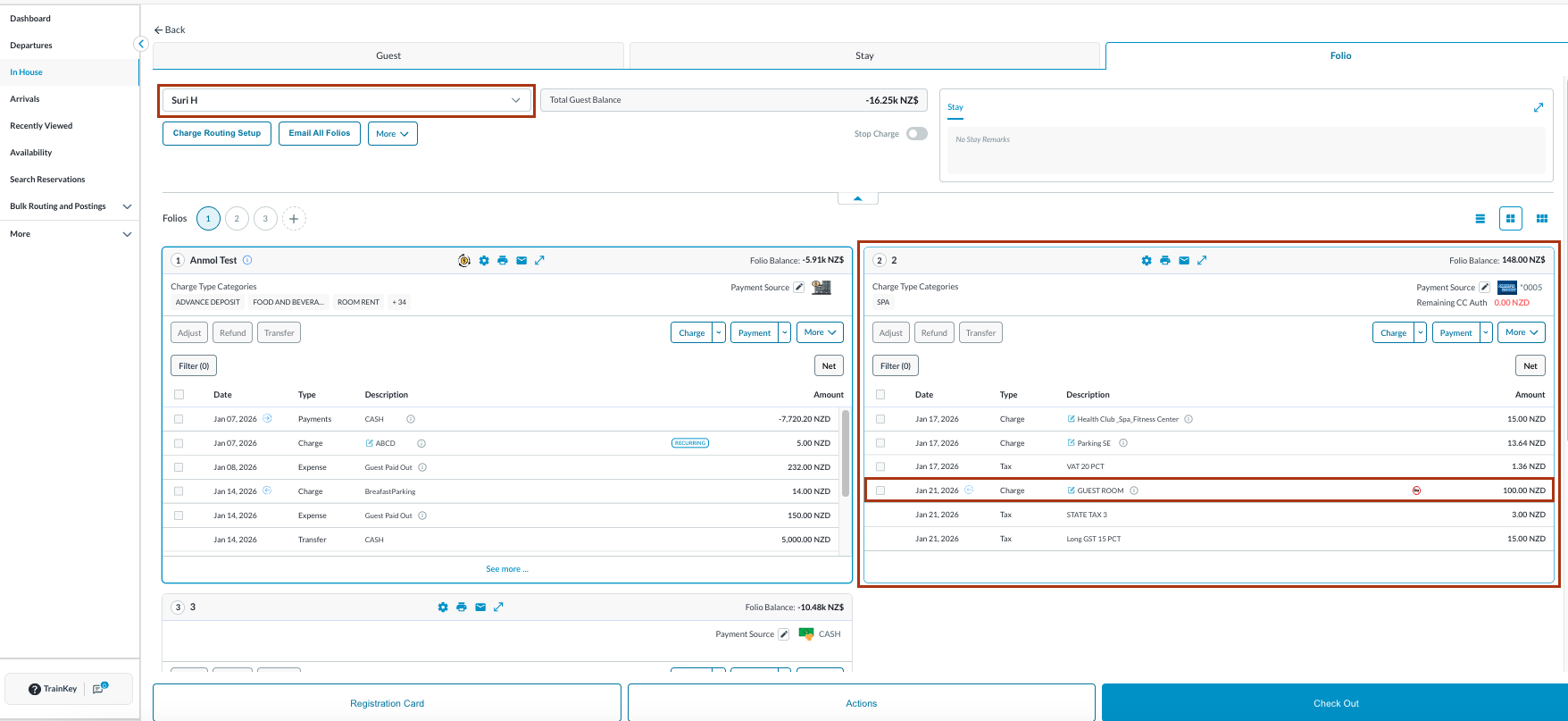
Task: Open Arrivals in the sidebar
Action: [25, 99]
